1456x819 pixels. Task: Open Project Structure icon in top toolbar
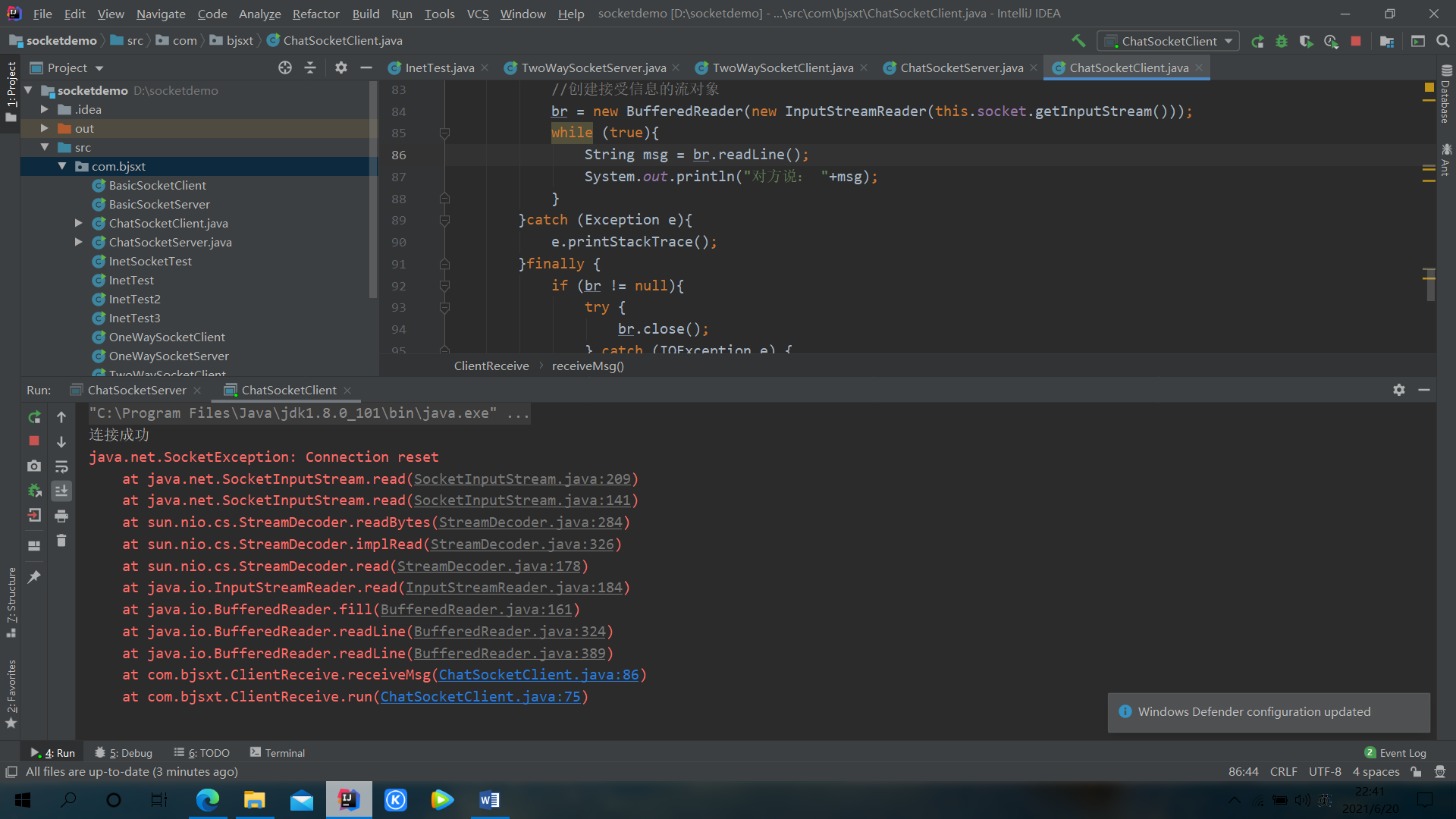coord(1387,41)
